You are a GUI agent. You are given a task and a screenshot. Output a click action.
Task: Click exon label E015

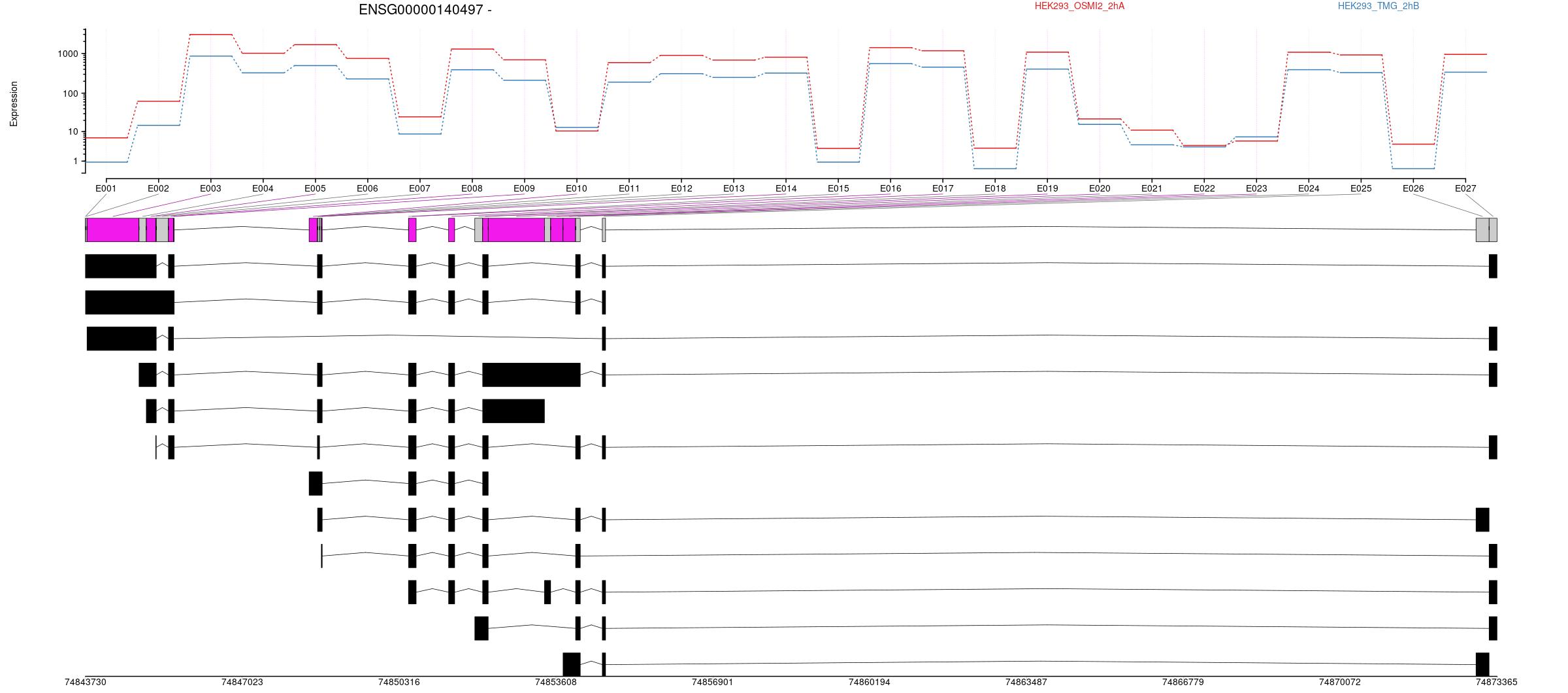click(838, 188)
